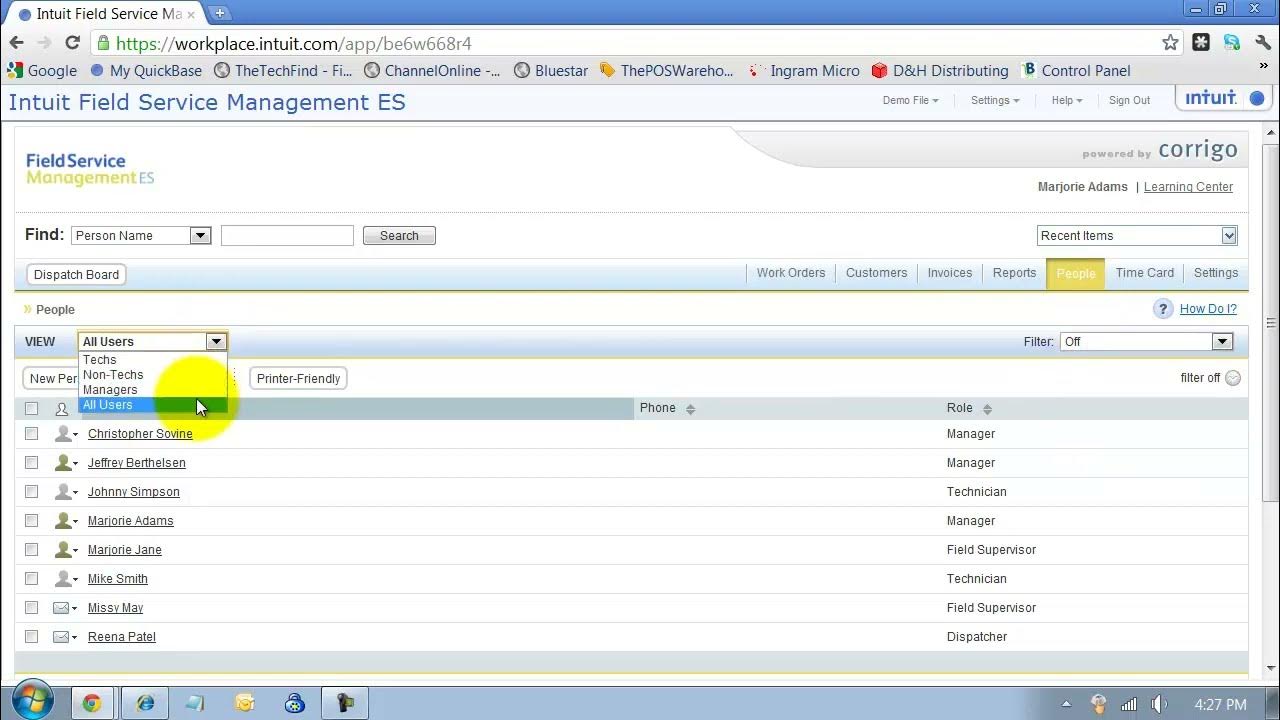
Task: Open the Chrome wrench menu
Action: (x=1263, y=43)
